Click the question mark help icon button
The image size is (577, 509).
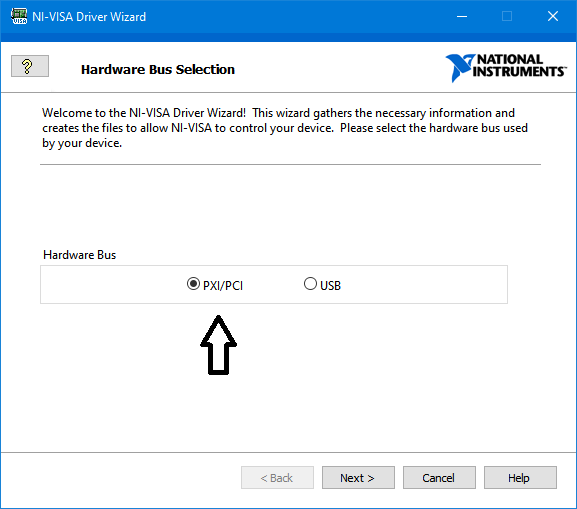[x=30, y=66]
